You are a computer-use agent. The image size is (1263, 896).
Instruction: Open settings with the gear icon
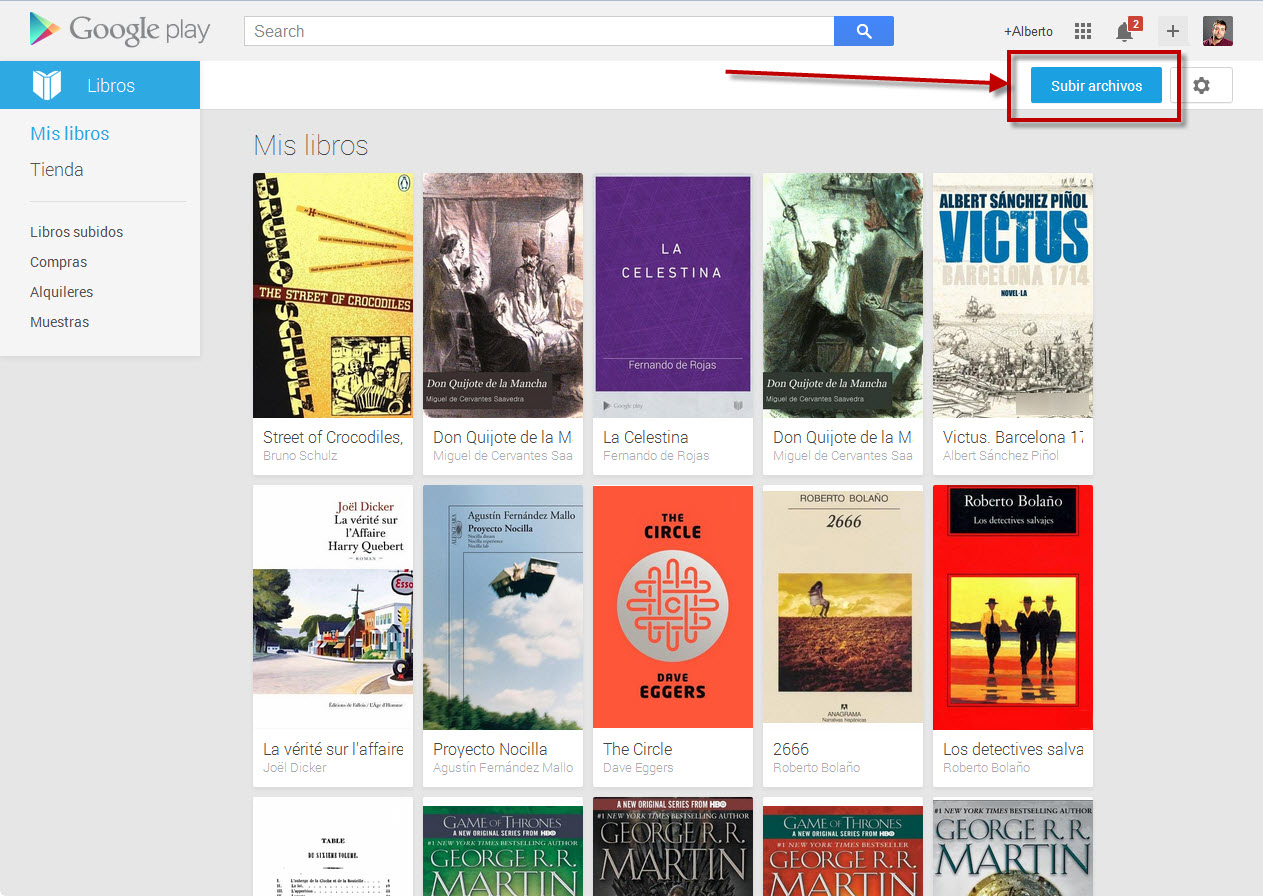point(1202,85)
